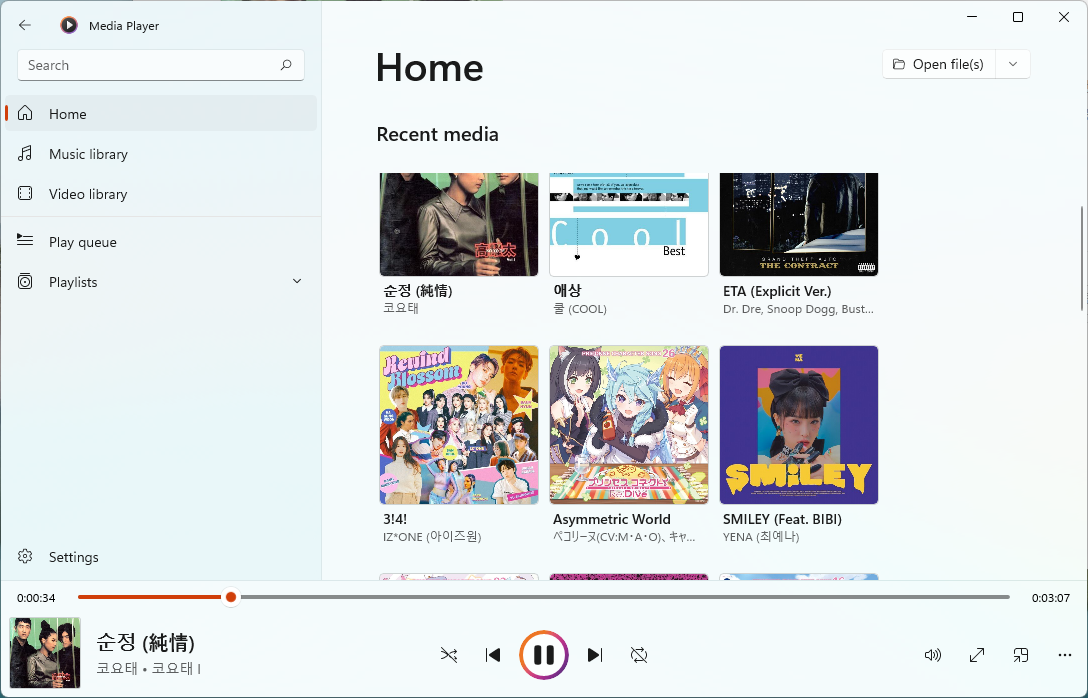Viewport: 1088px width, 698px height.
Task: Open the dropdown arrow beside Open file(s)
Action: (x=1013, y=64)
